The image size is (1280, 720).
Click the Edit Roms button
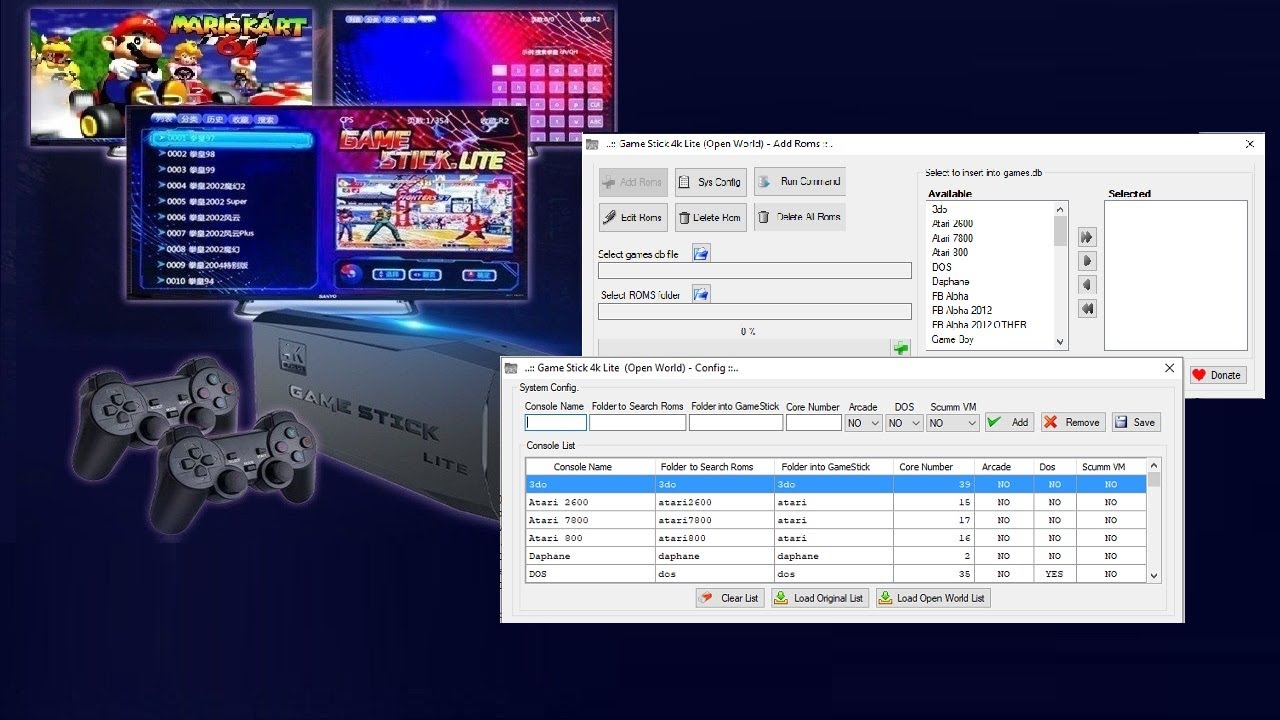pos(633,217)
